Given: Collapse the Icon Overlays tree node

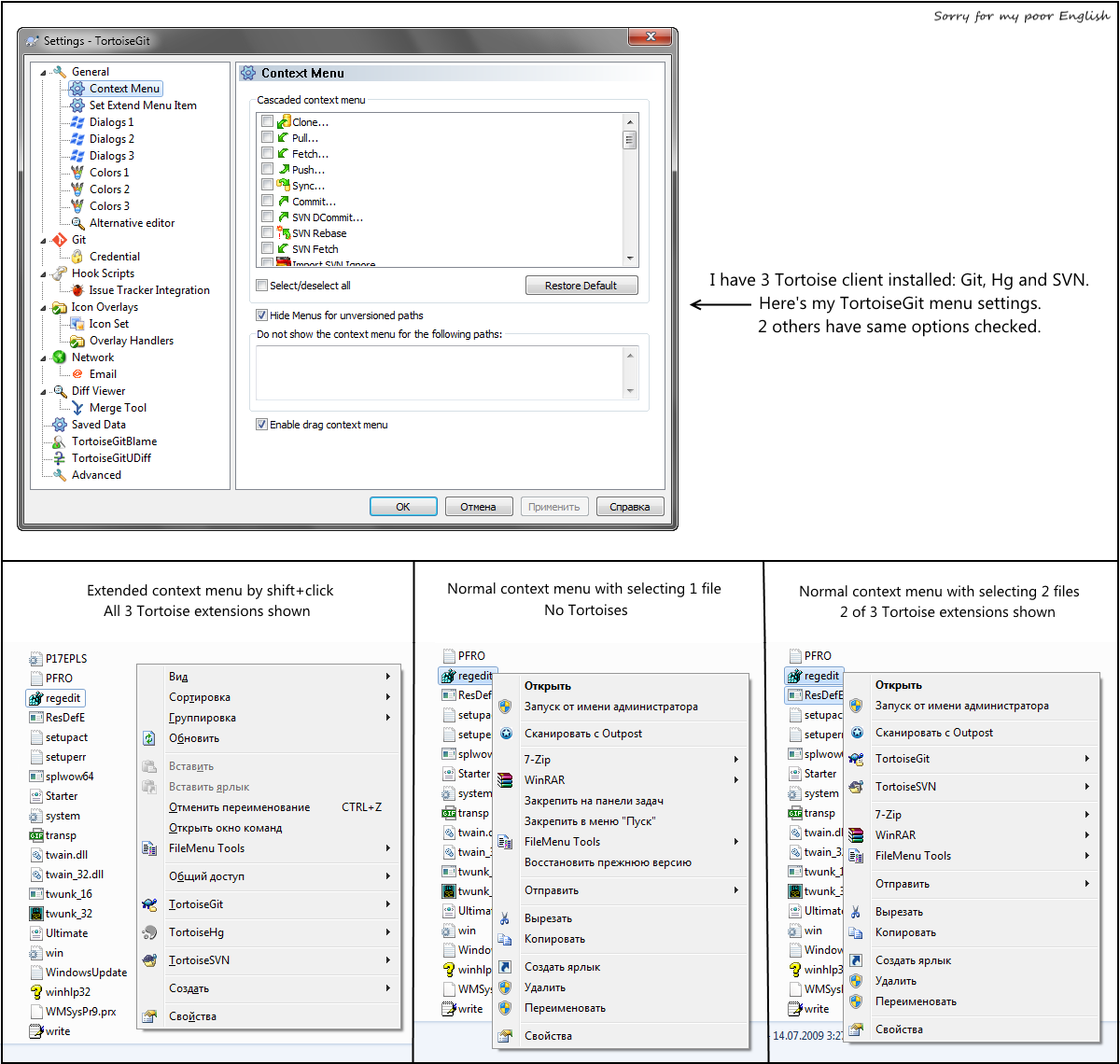Looking at the screenshot, I should pyautogui.click(x=43, y=307).
